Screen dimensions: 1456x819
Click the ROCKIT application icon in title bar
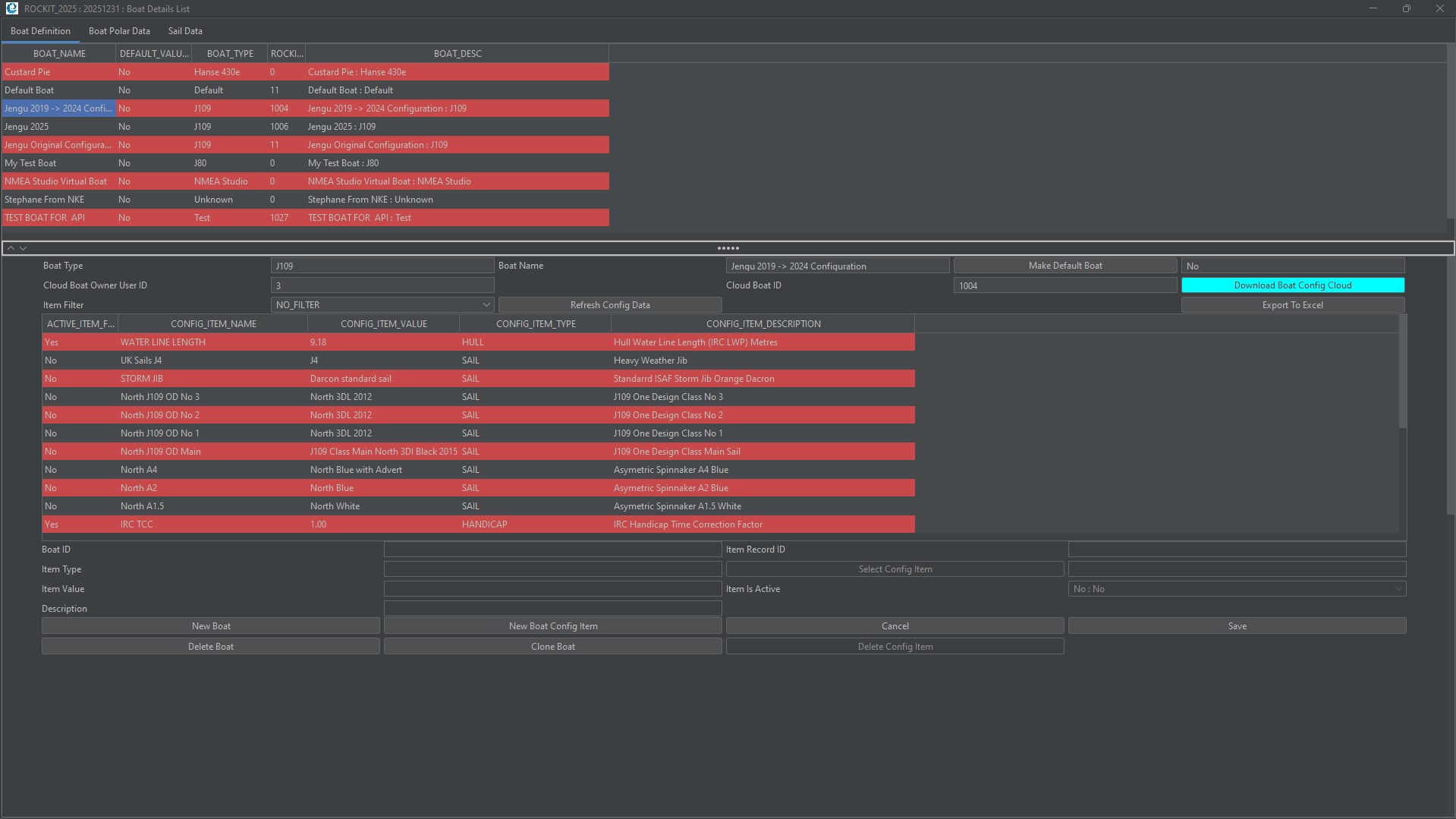[x=11, y=8]
